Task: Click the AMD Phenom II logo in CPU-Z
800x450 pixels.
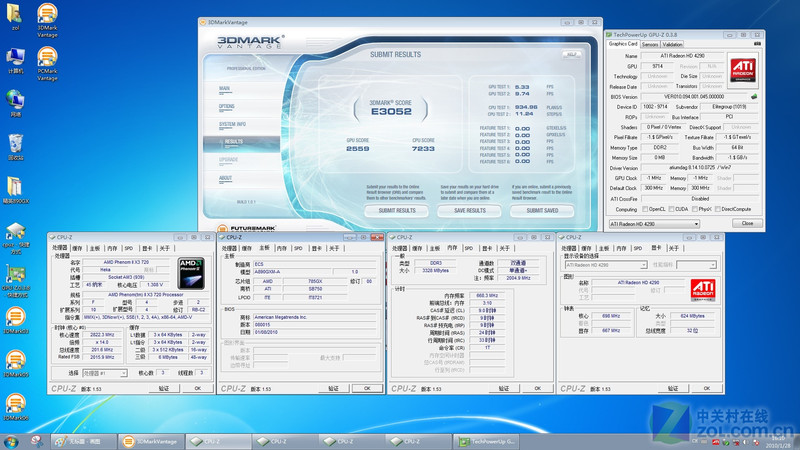Action: (192, 271)
